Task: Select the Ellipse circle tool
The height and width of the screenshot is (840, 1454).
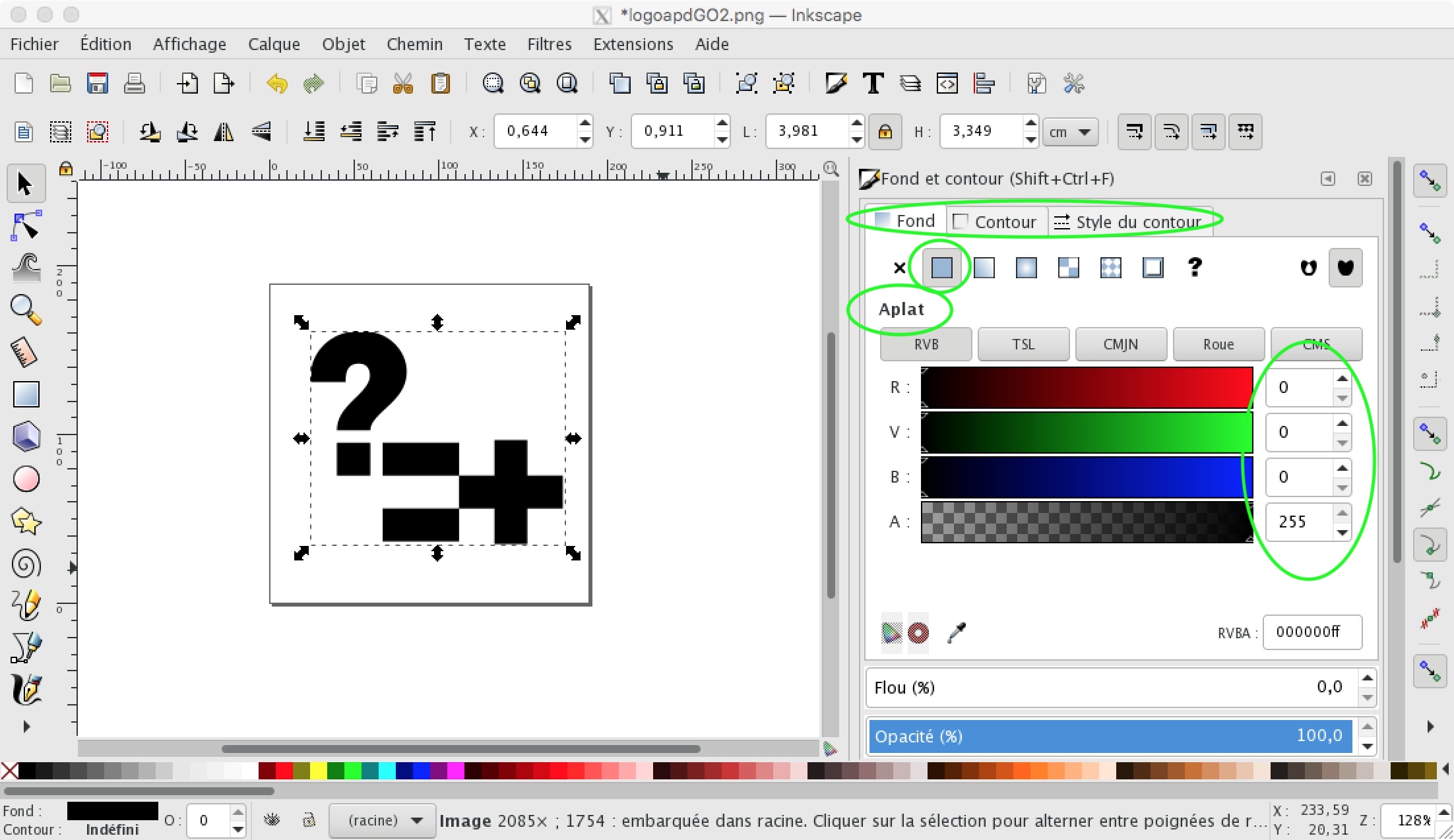Action: pyautogui.click(x=26, y=479)
